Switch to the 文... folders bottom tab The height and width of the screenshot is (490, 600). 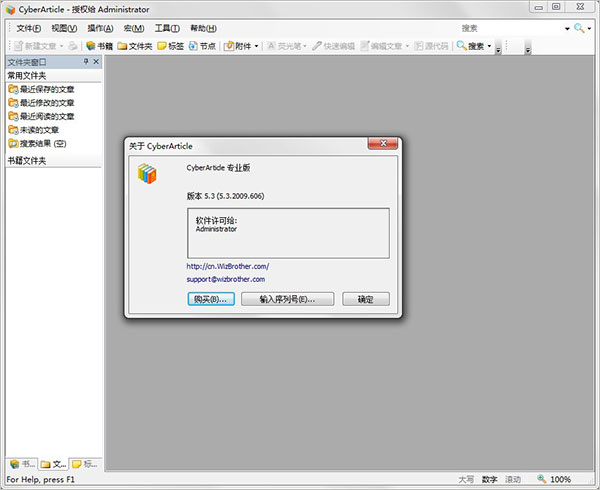tap(54, 464)
